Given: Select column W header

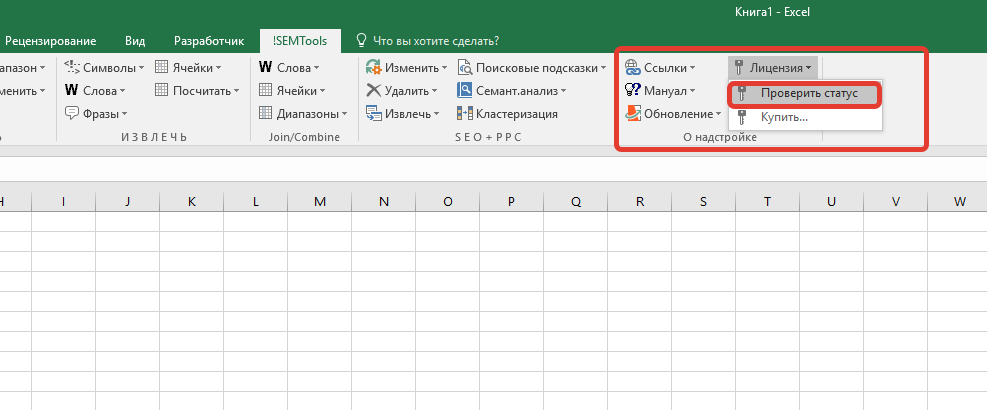Looking at the screenshot, I should 959,202.
